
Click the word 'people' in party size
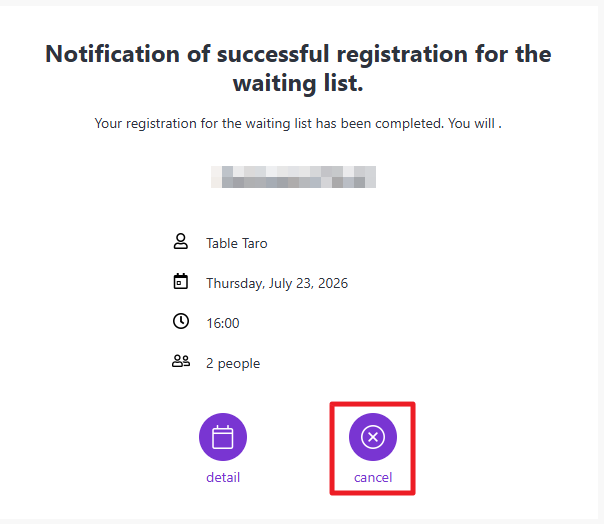click(239, 364)
